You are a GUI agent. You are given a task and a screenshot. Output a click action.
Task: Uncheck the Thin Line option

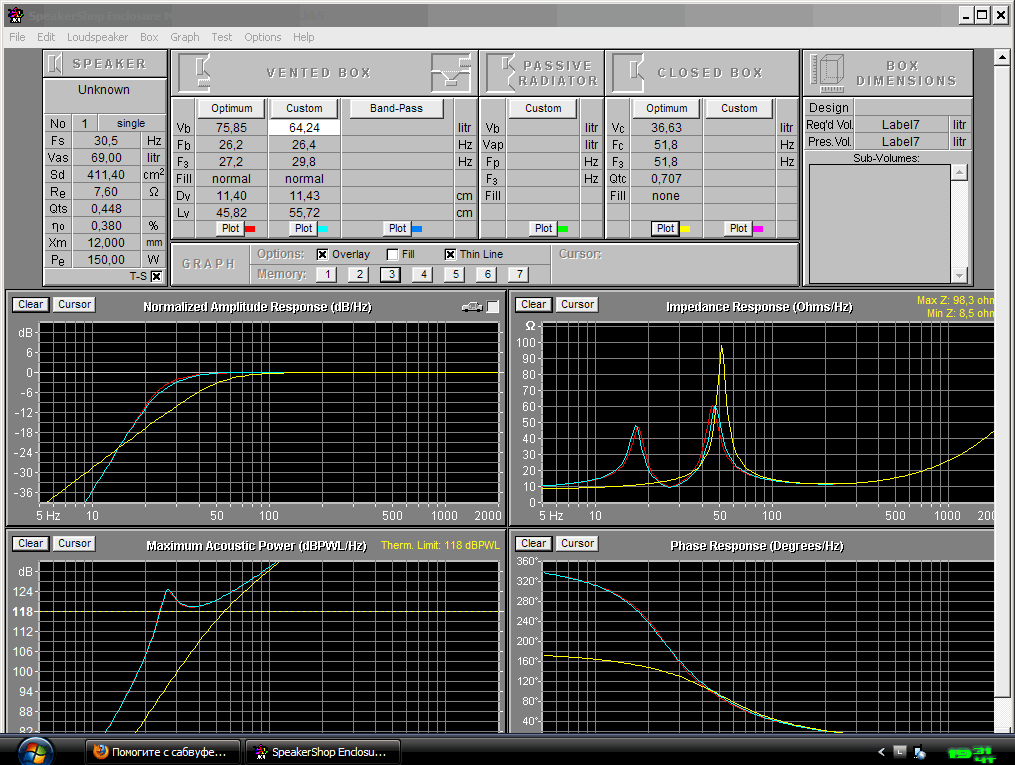click(x=450, y=255)
